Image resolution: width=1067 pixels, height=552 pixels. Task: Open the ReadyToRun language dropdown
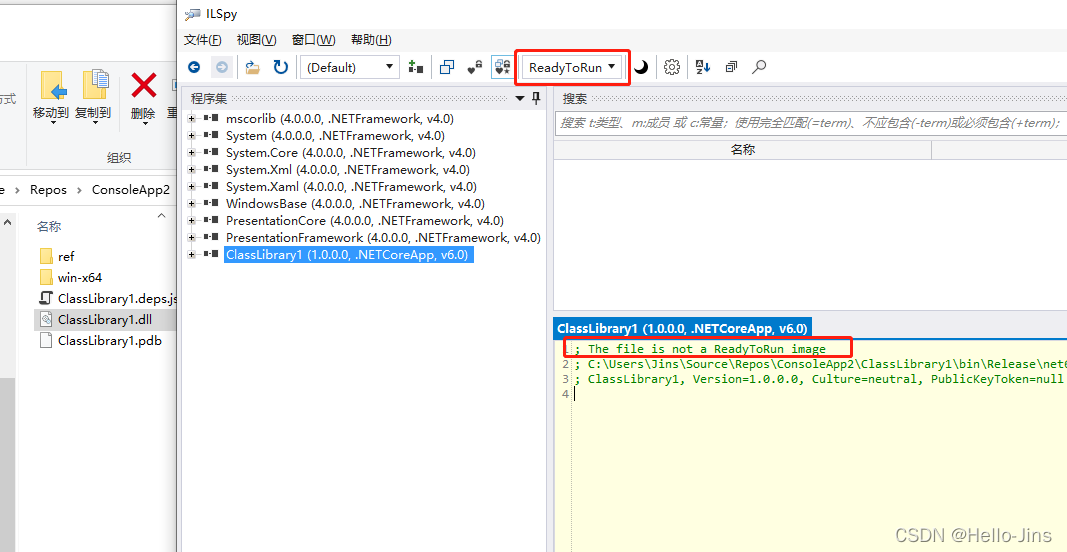(x=572, y=67)
